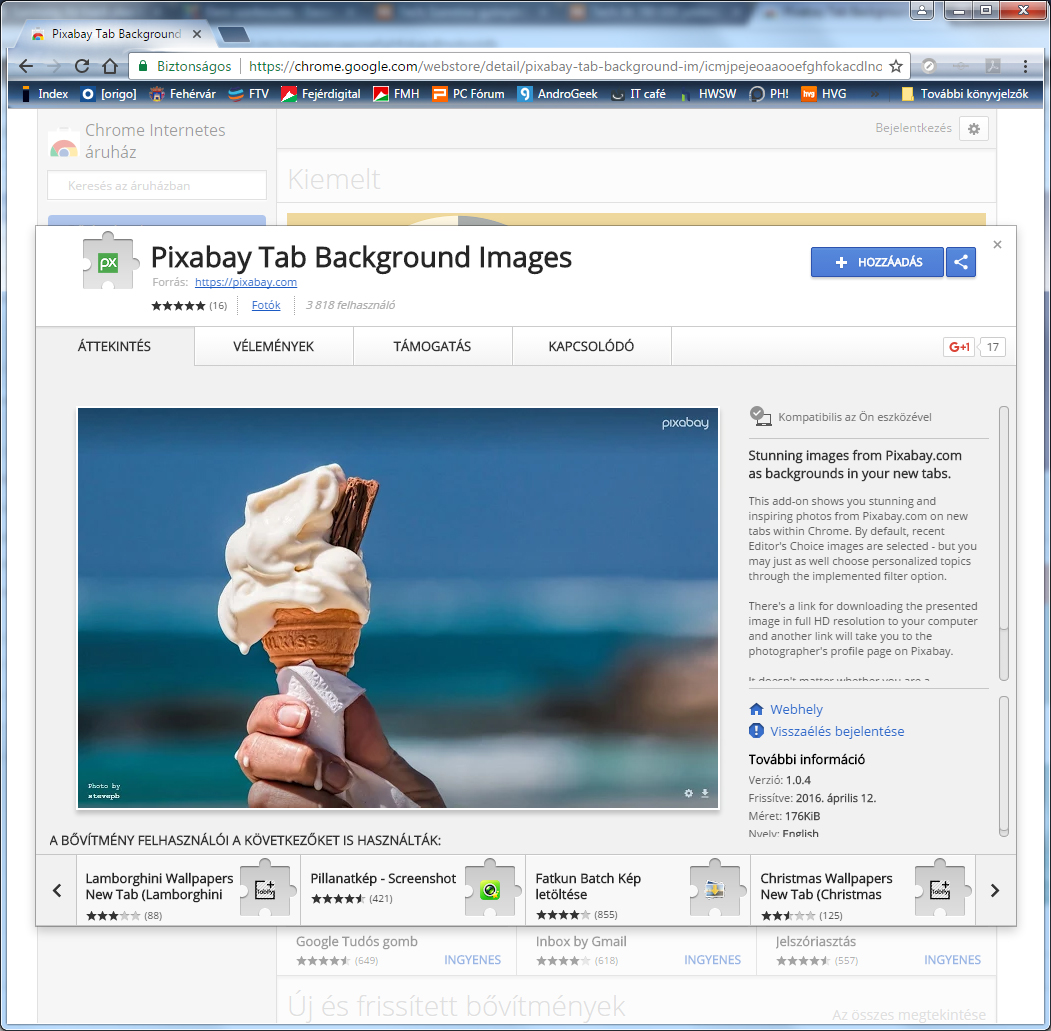Close the Pixabay Tab Background browser tab
This screenshot has height=1031, width=1051.
point(197,34)
